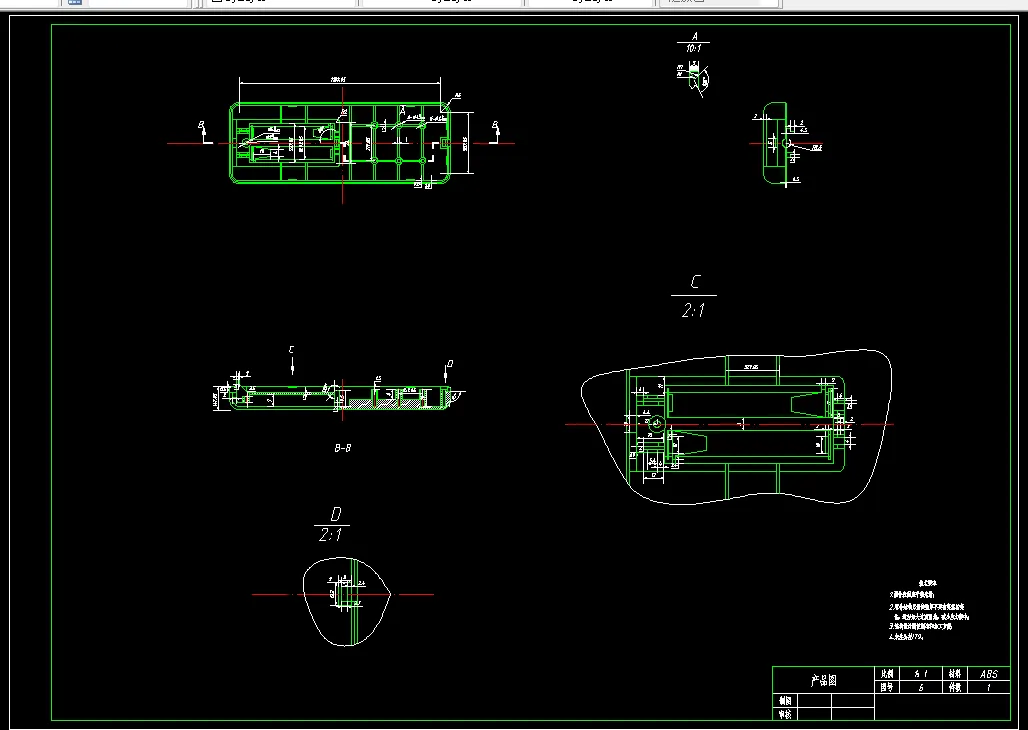
Task: Click the empty 审核 checker name cell
Action: pyautogui.click(x=815, y=713)
